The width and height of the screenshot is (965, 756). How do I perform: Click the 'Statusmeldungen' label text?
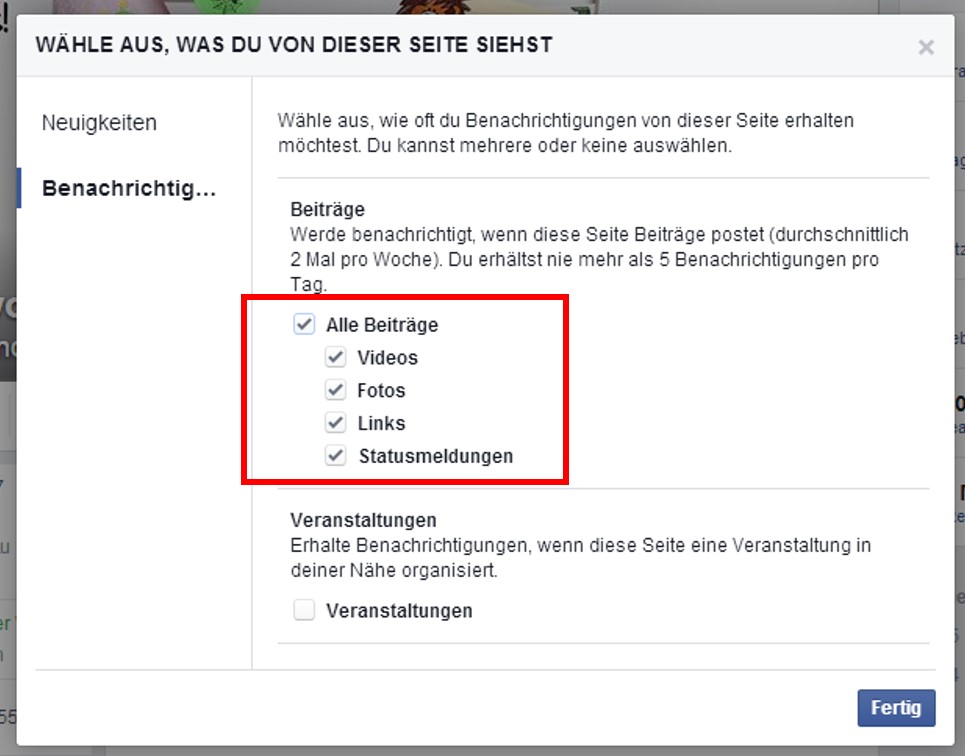coord(436,456)
